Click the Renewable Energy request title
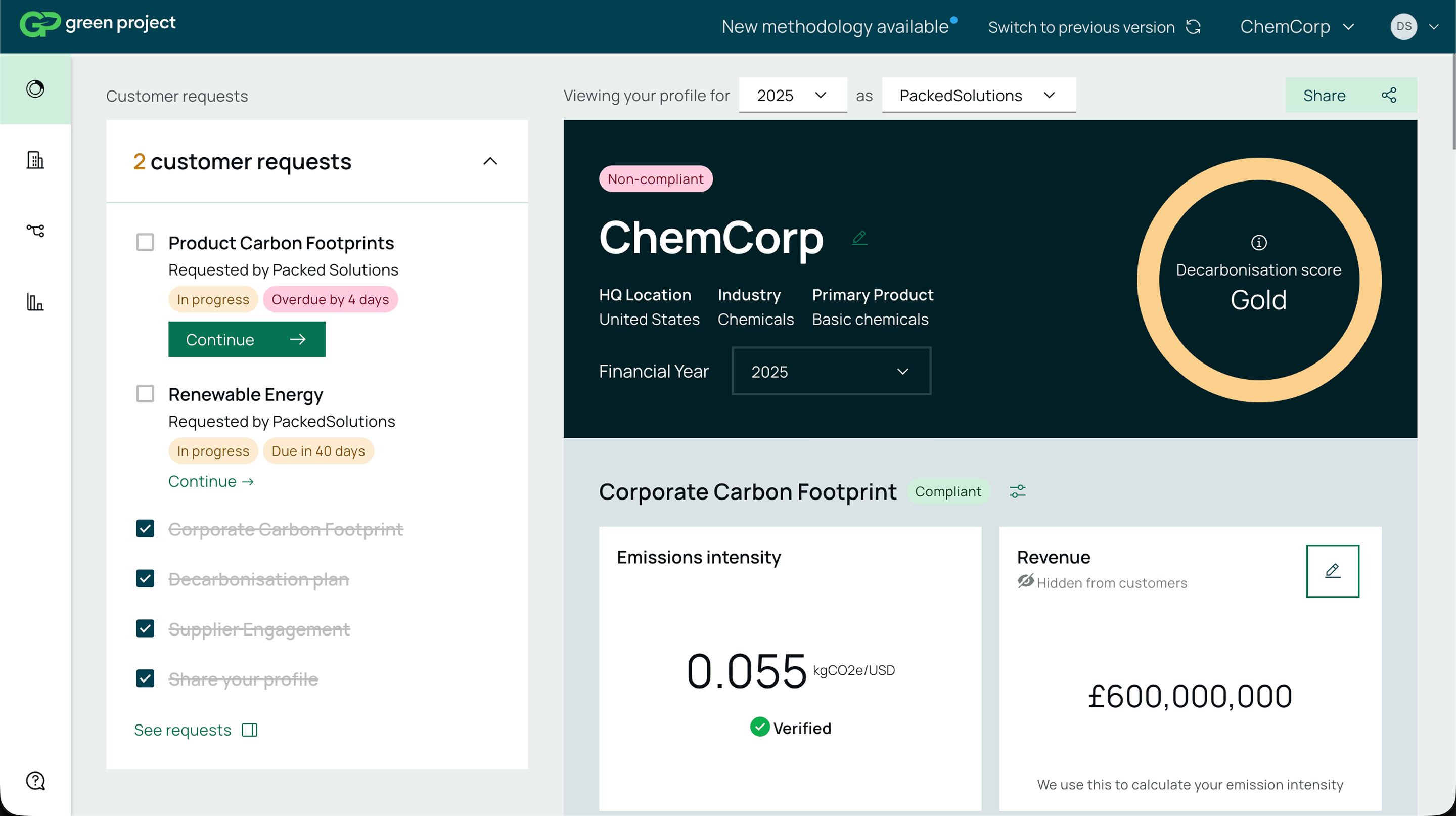 245,394
